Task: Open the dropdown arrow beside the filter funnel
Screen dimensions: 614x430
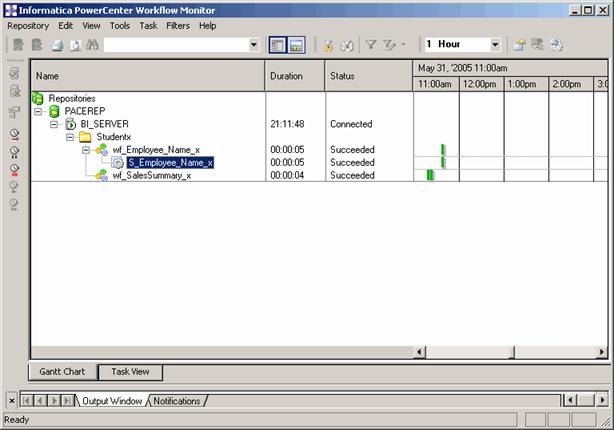Action: [x=403, y=45]
